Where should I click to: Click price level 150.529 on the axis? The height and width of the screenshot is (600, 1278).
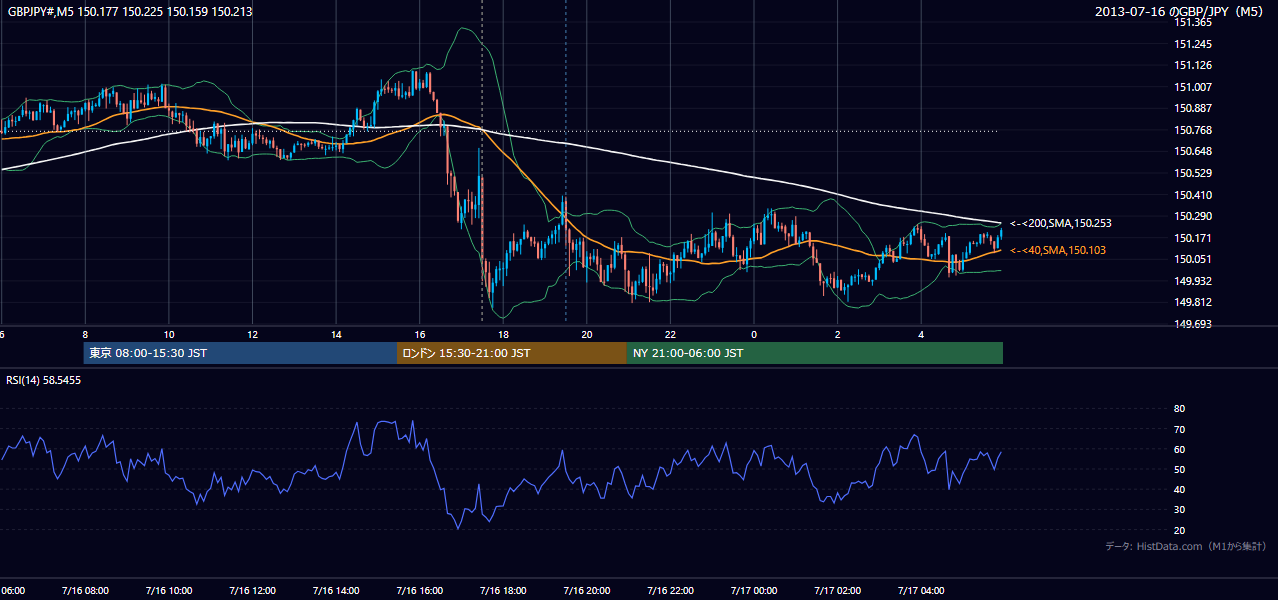pos(1194,173)
